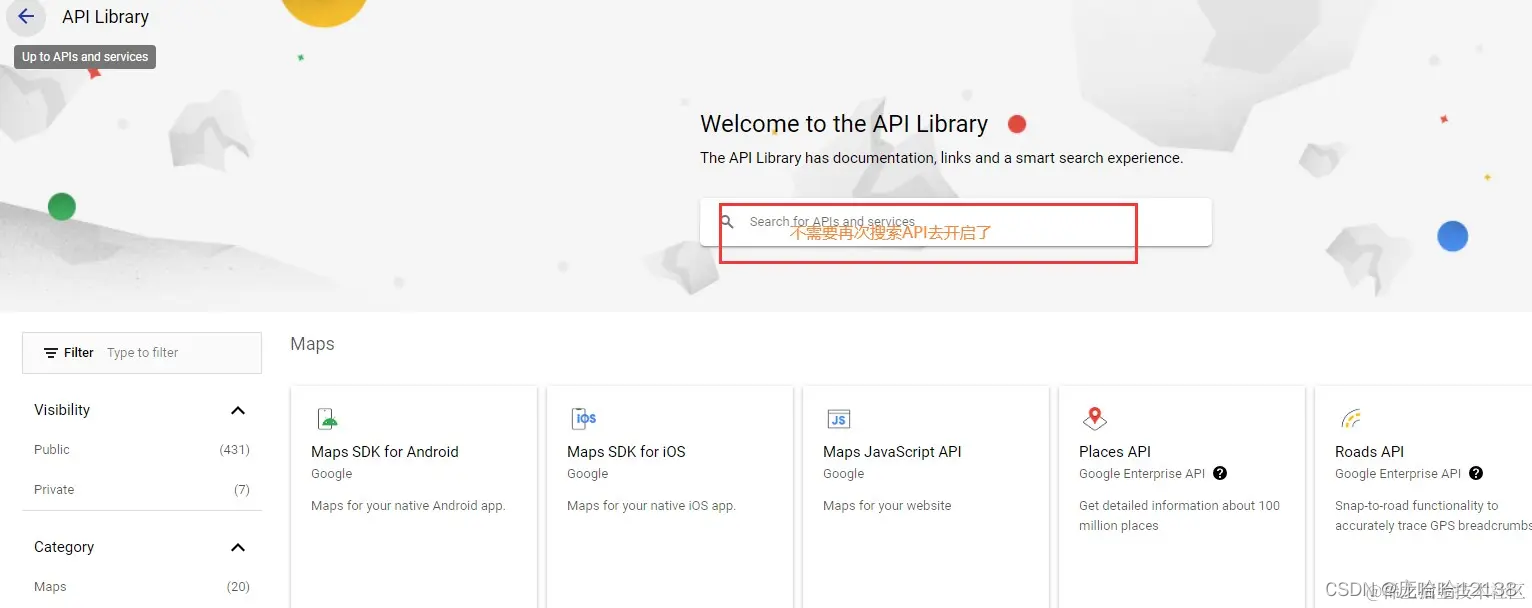Click the Maps SDK for iOS icon
This screenshot has width=1532, height=608.
584,419
